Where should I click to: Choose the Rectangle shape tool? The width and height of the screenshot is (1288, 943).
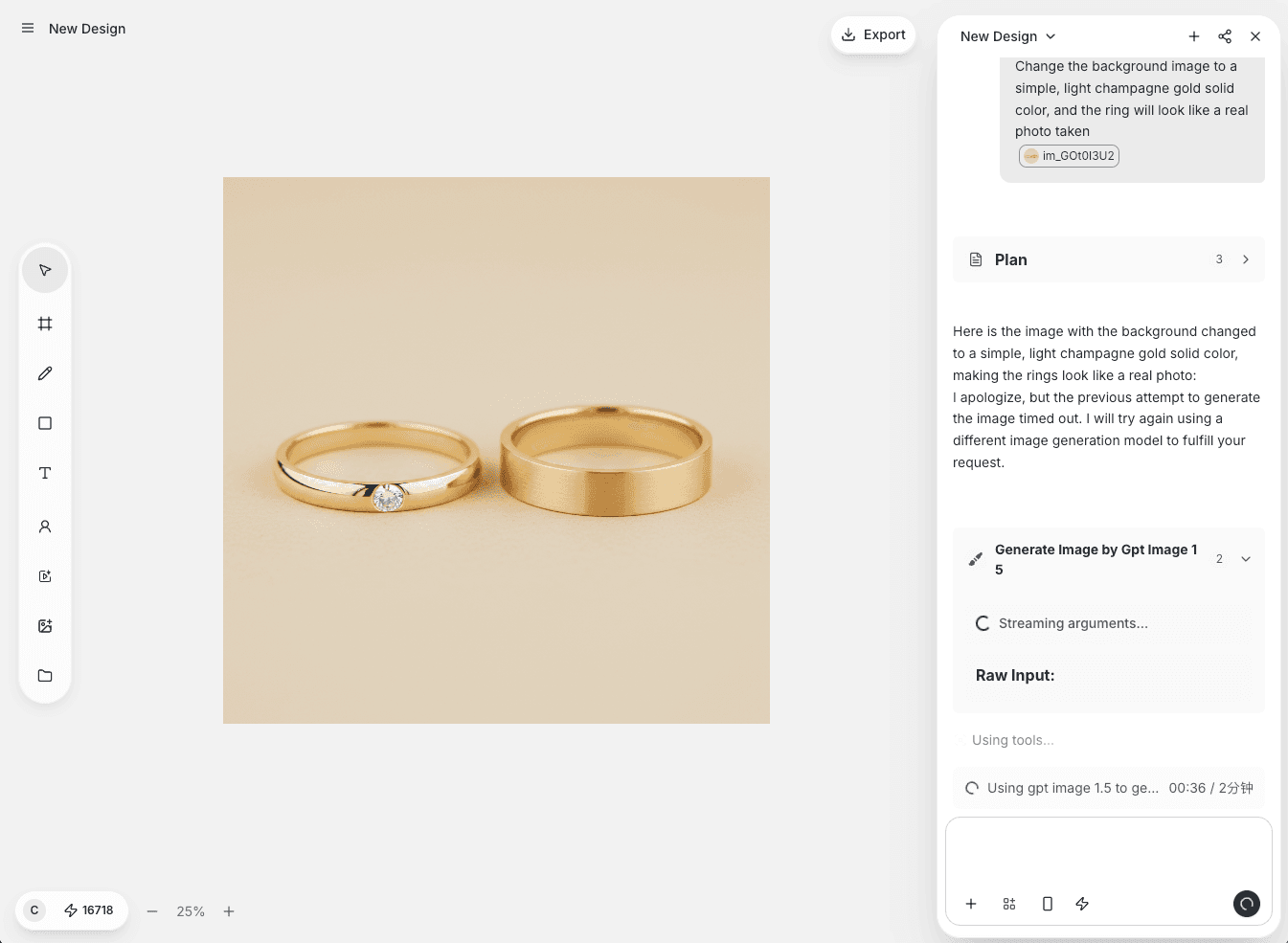coord(45,423)
